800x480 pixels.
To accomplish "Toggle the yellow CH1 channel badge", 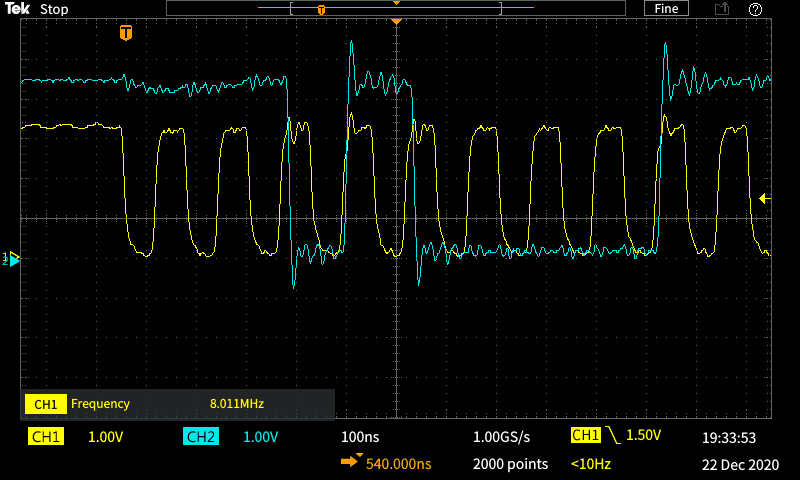I will tap(46, 437).
